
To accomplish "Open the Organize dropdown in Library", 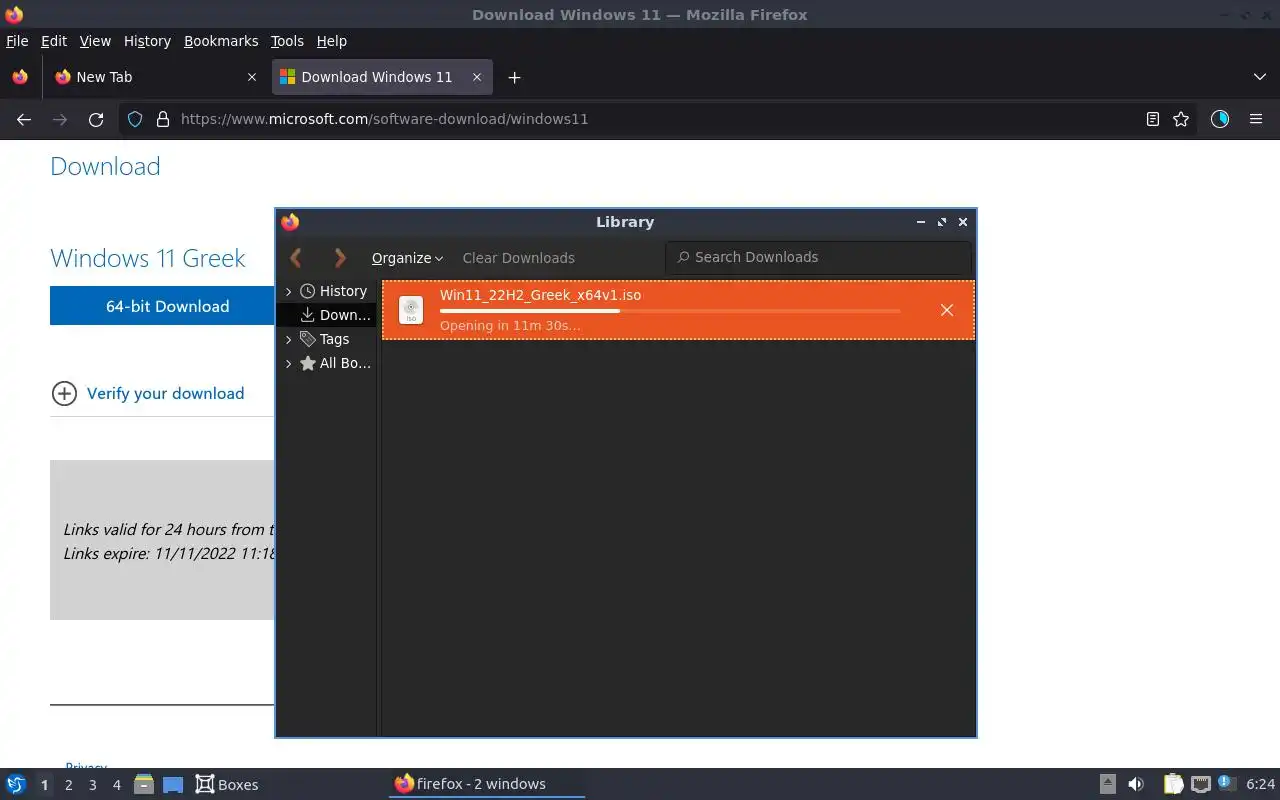I will coord(407,258).
